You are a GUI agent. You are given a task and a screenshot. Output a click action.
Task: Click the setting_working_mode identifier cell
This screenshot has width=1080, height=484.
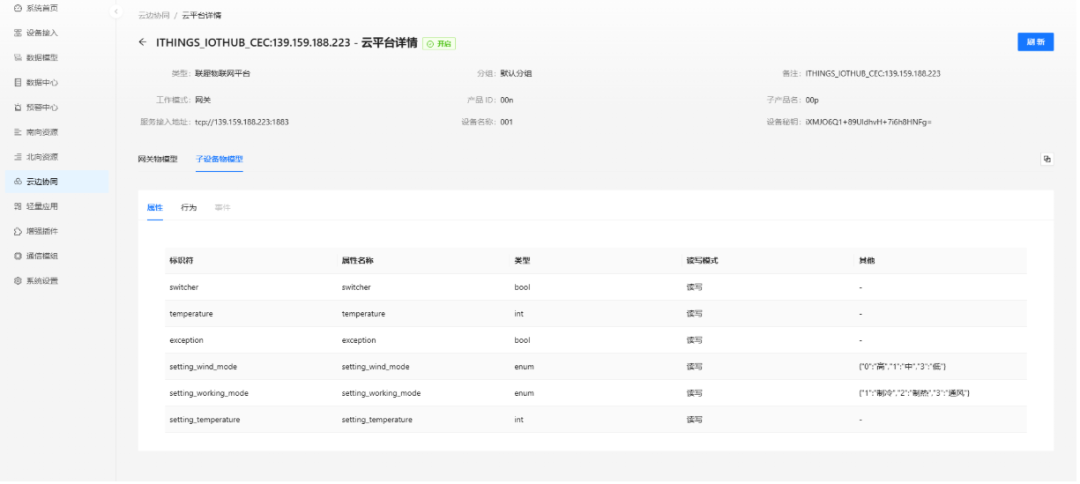pyautogui.click(x=209, y=393)
